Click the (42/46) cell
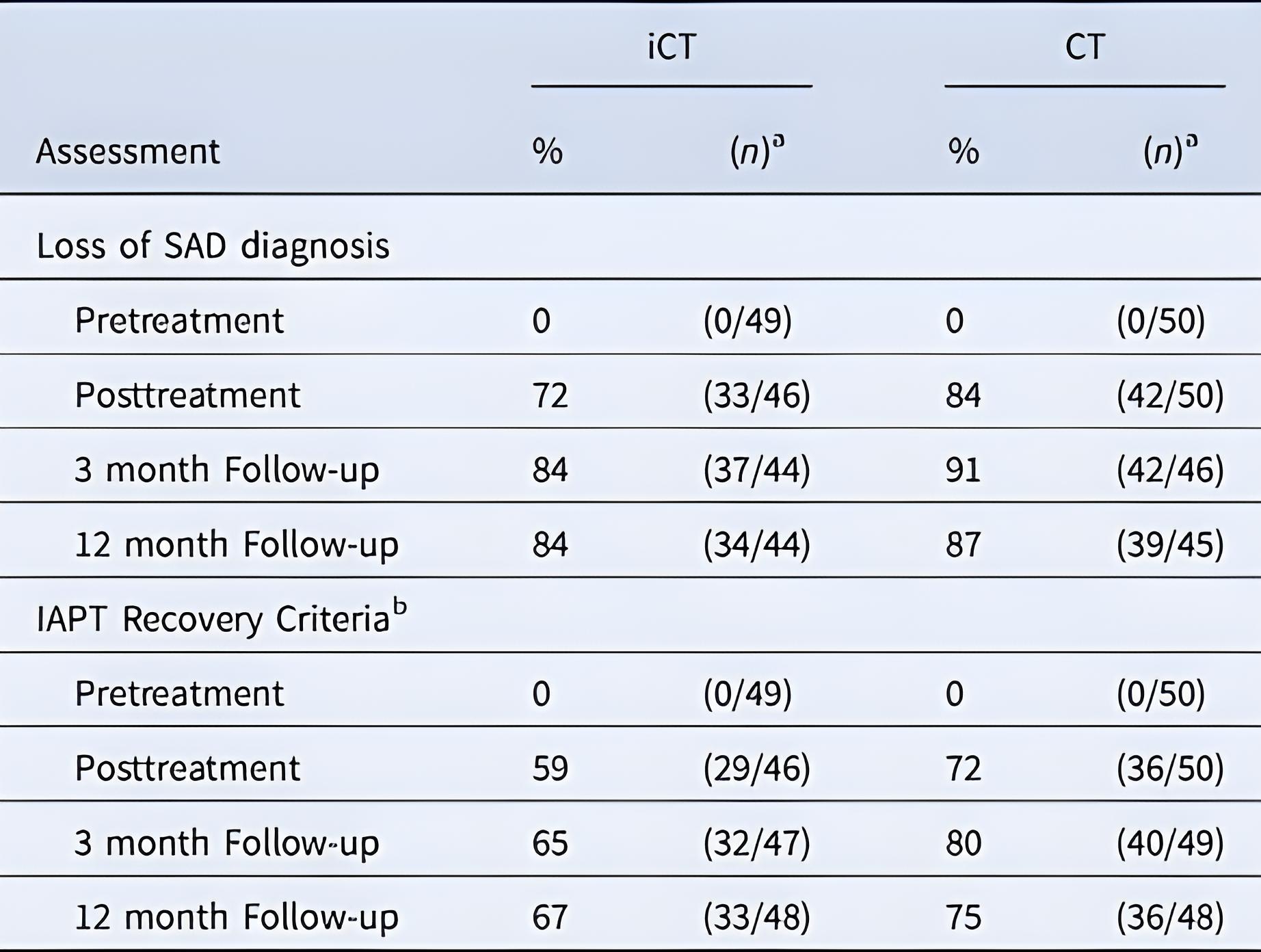The height and width of the screenshot is (952, 1261). 1169,470
